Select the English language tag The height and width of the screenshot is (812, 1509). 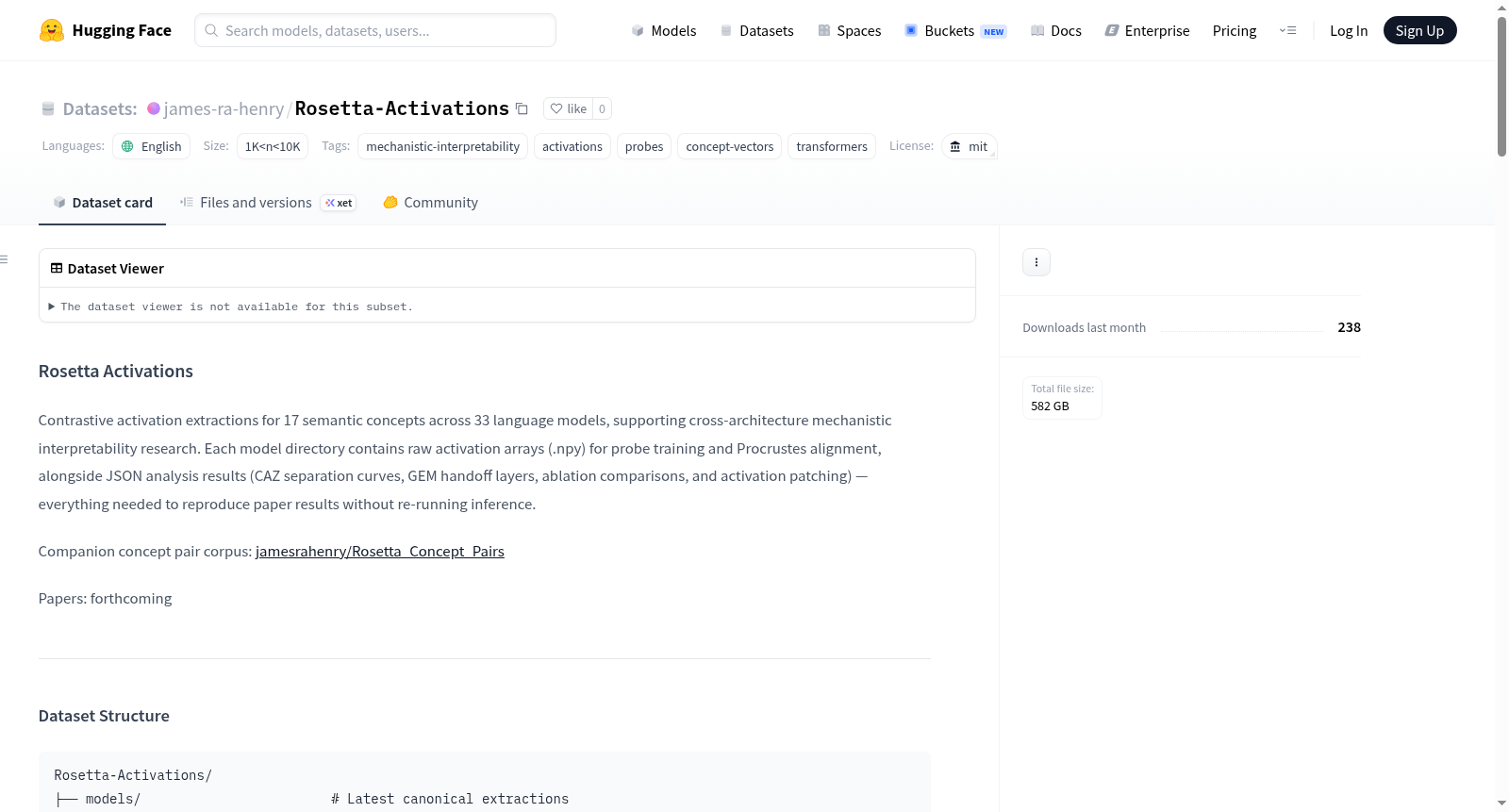click(152, 146)
